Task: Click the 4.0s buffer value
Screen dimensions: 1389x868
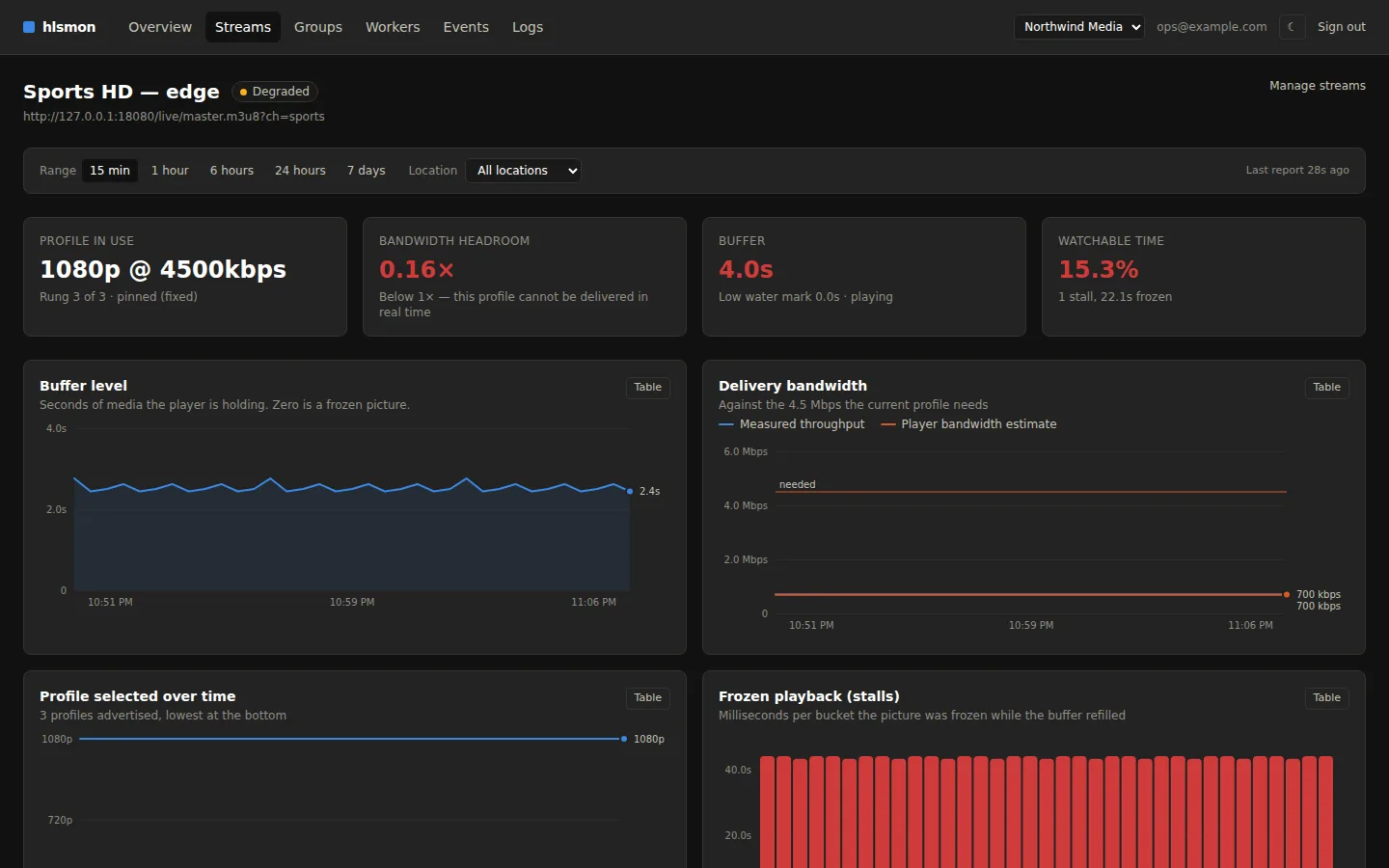Action: tap(746, 270)
